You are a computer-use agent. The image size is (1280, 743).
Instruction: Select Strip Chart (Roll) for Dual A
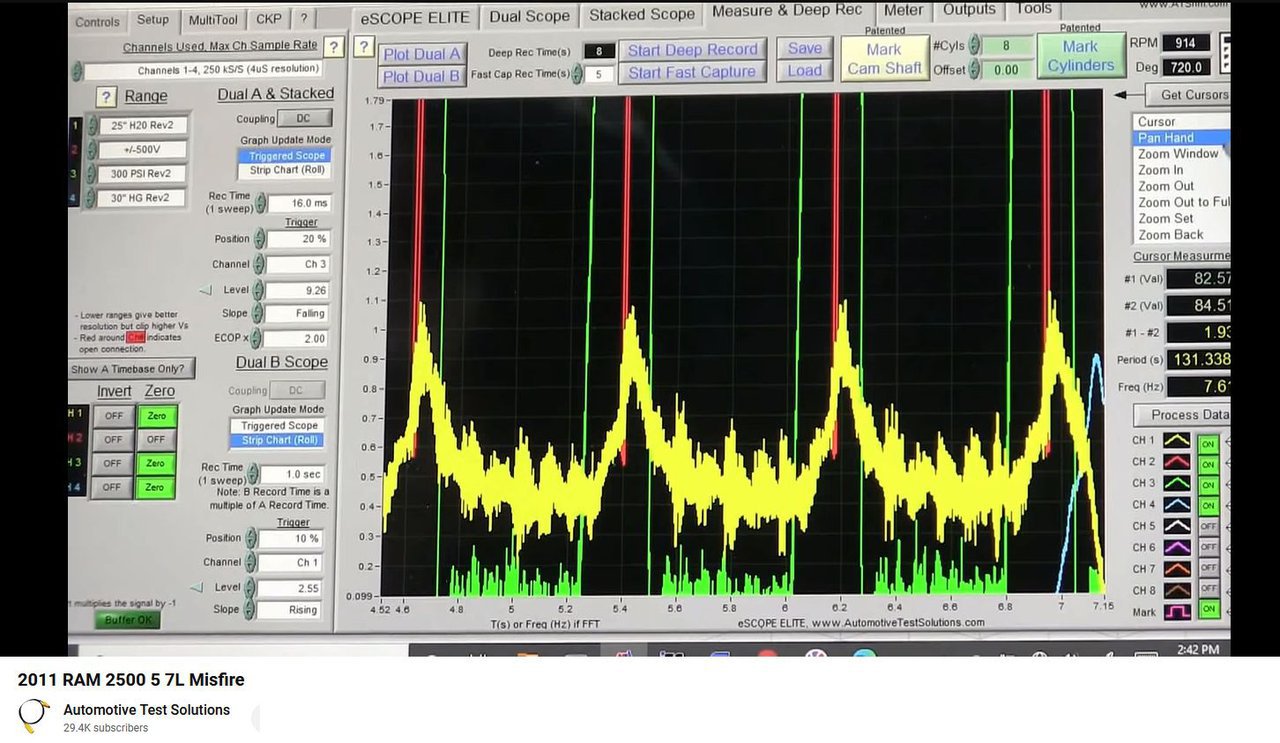point(284,170)
